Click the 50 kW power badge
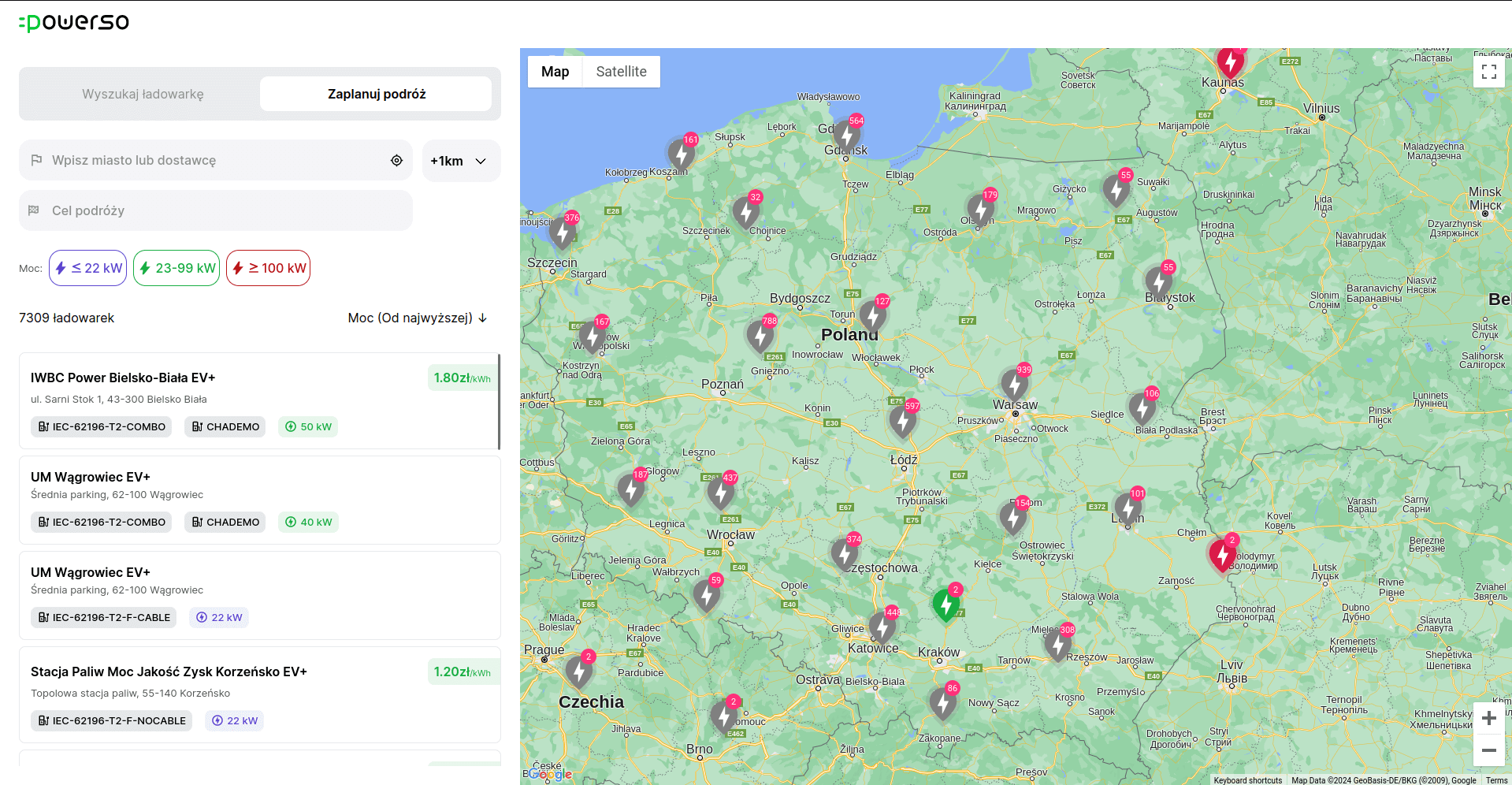1512x785 pixels. [308, 426]
